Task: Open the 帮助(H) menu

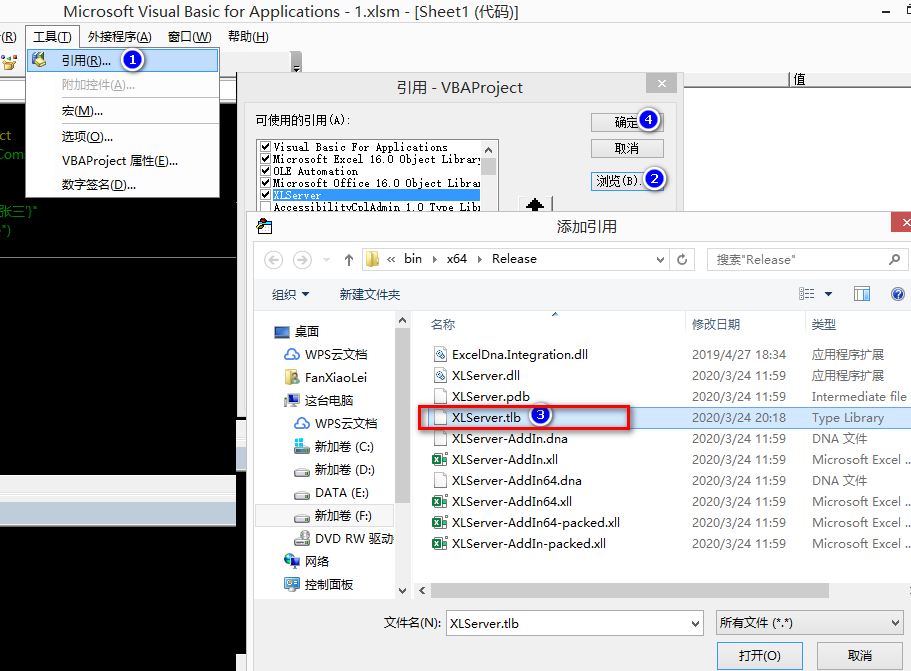Action: (248, 37)
